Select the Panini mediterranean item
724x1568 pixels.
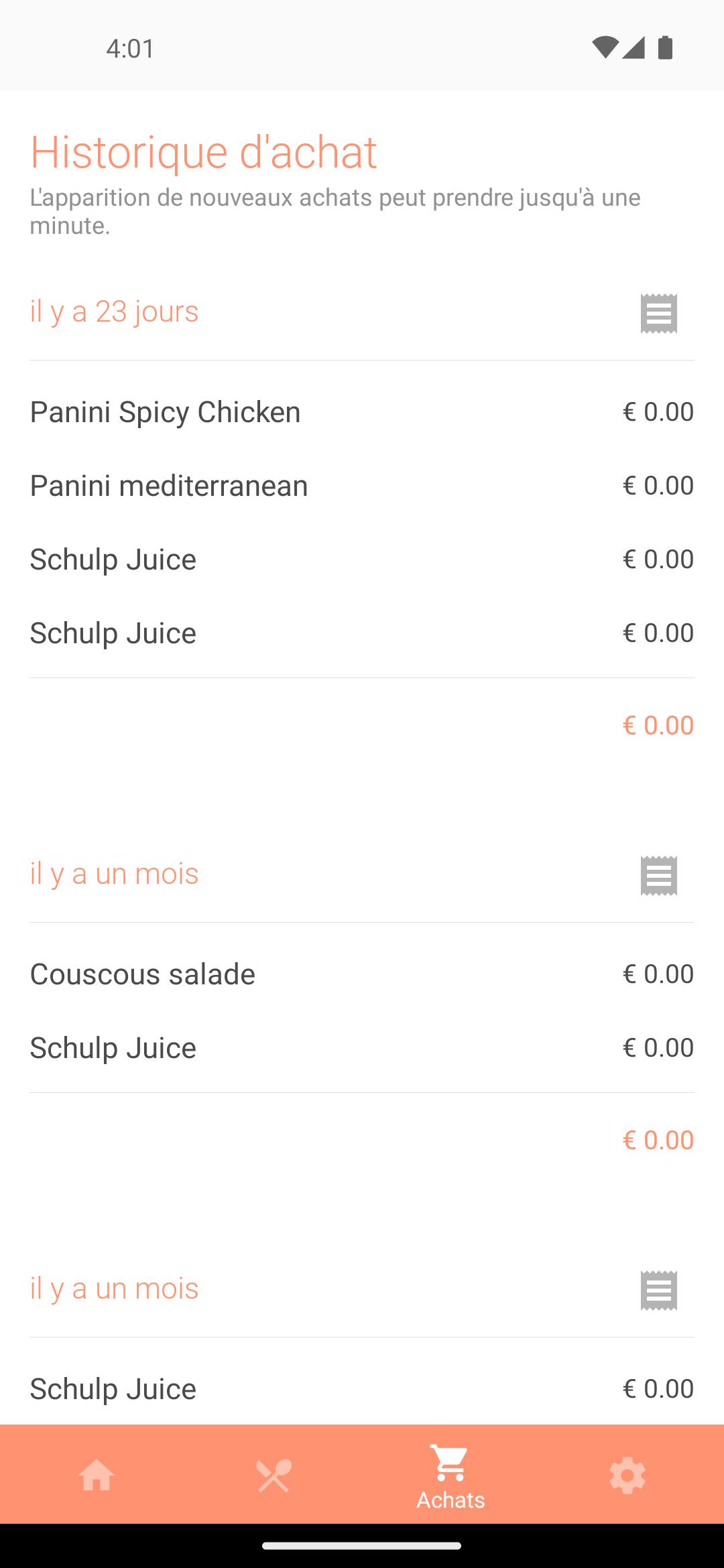[x=169, y=486]
